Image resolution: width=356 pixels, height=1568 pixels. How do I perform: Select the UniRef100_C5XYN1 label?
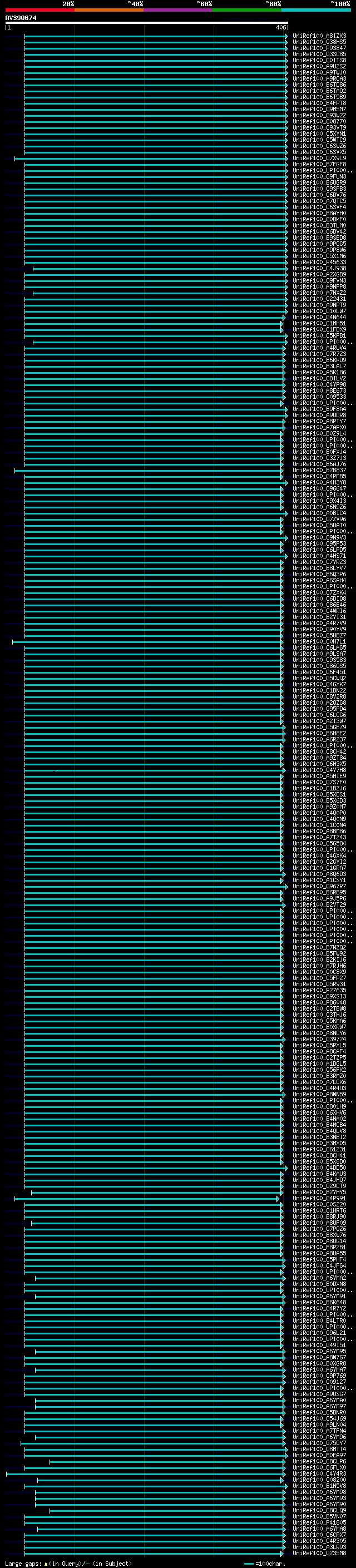click(319, 134)
